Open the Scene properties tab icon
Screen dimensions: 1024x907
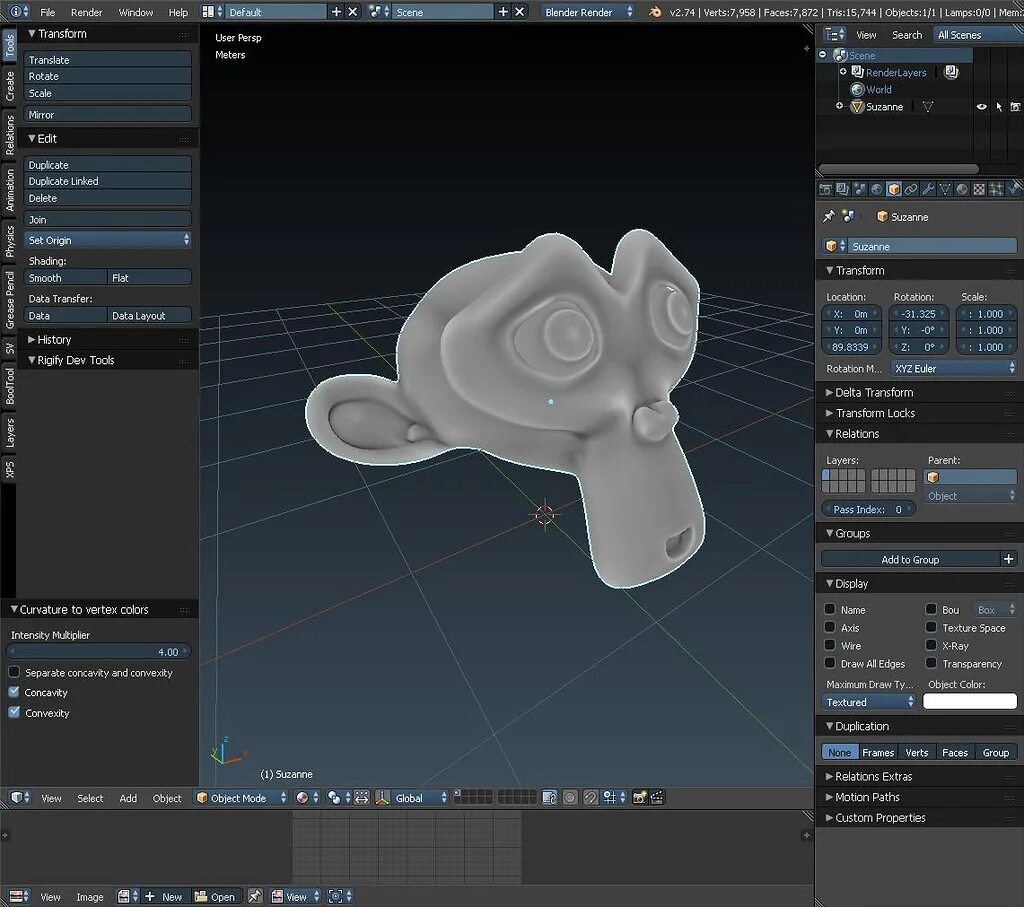(x=859, y=189)
